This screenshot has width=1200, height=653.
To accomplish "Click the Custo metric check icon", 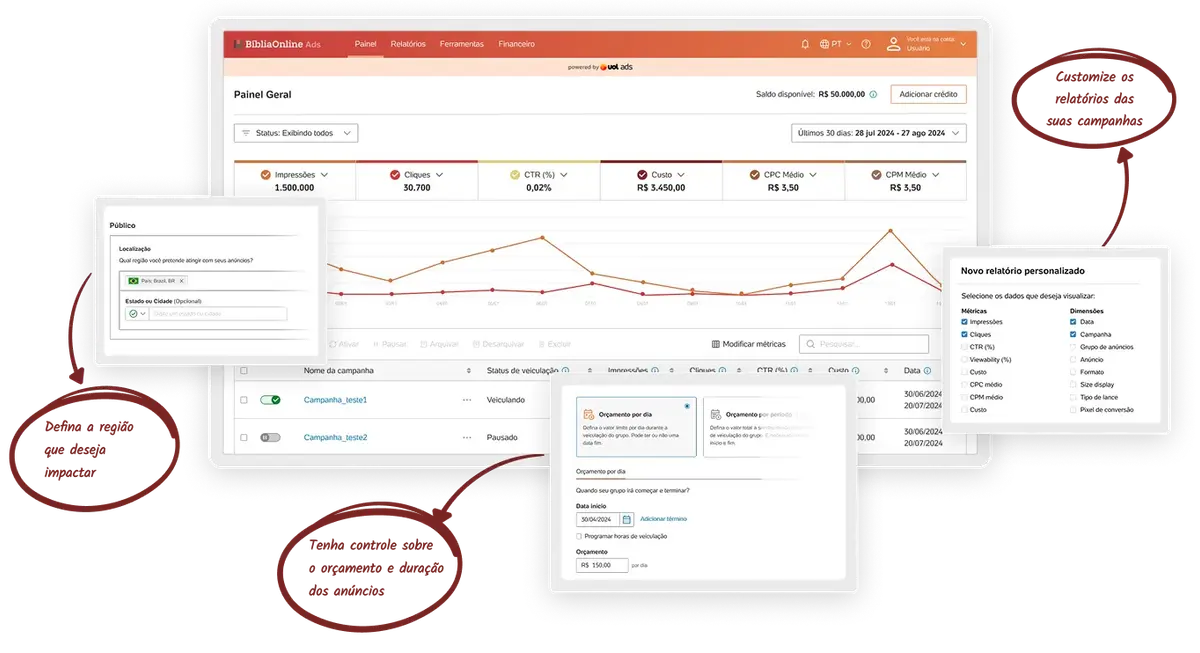I will pos(642,174).
